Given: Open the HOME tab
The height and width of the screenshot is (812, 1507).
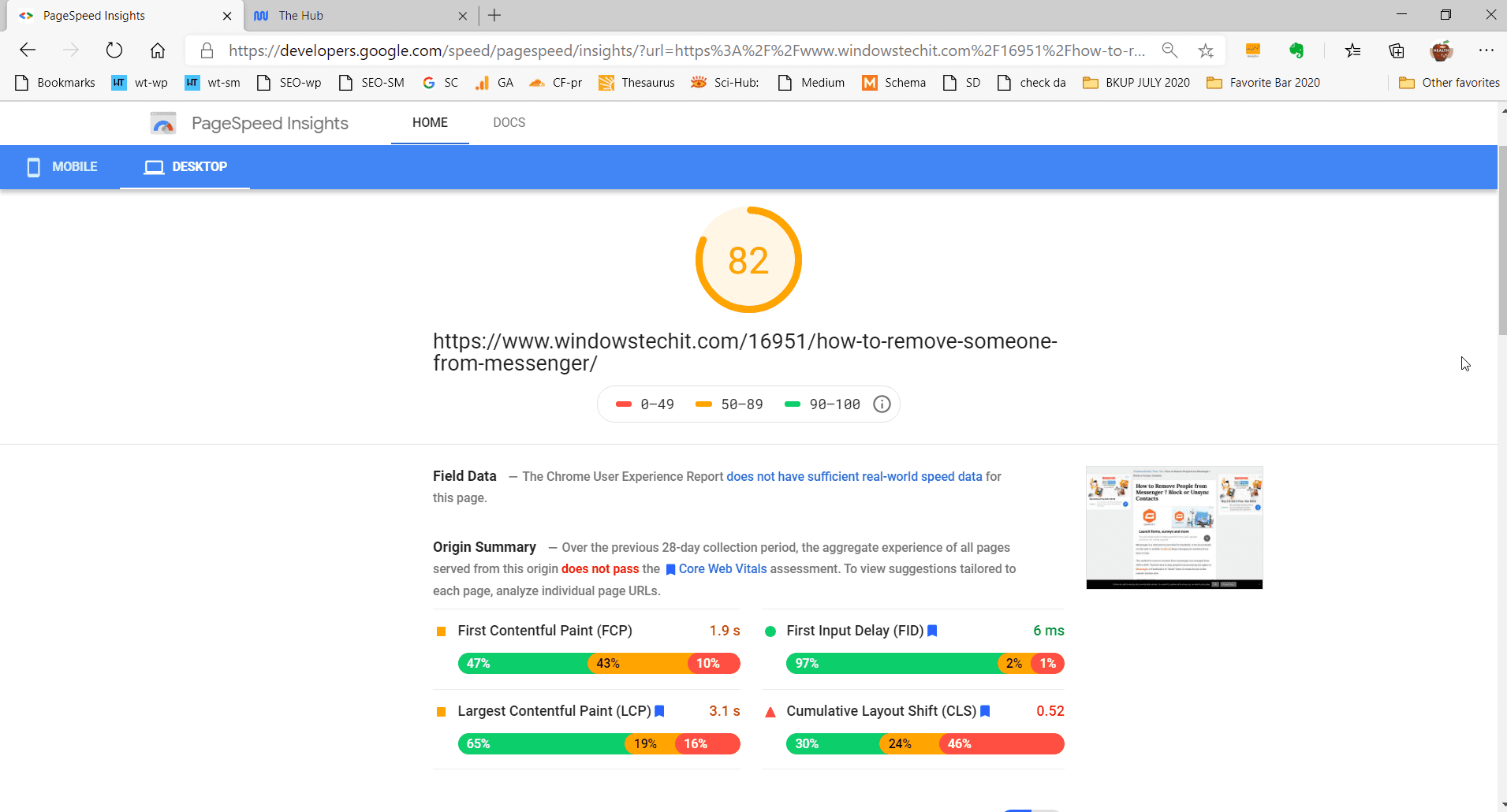Looking at the screenshot, I should (430, 123).
